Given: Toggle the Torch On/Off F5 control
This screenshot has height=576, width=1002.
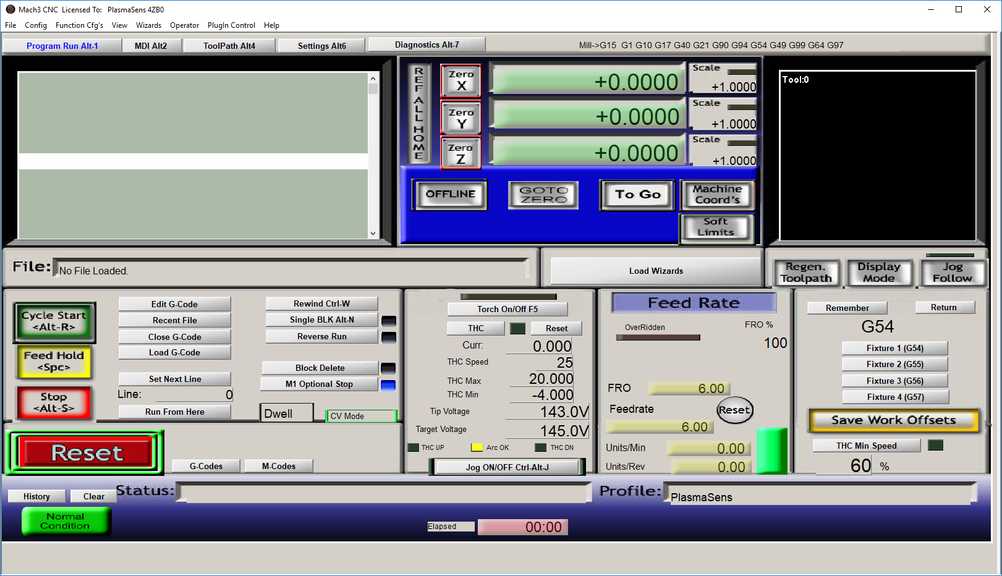Looking at the screenshot, I should pyautogui.click(x=506, y=308).
